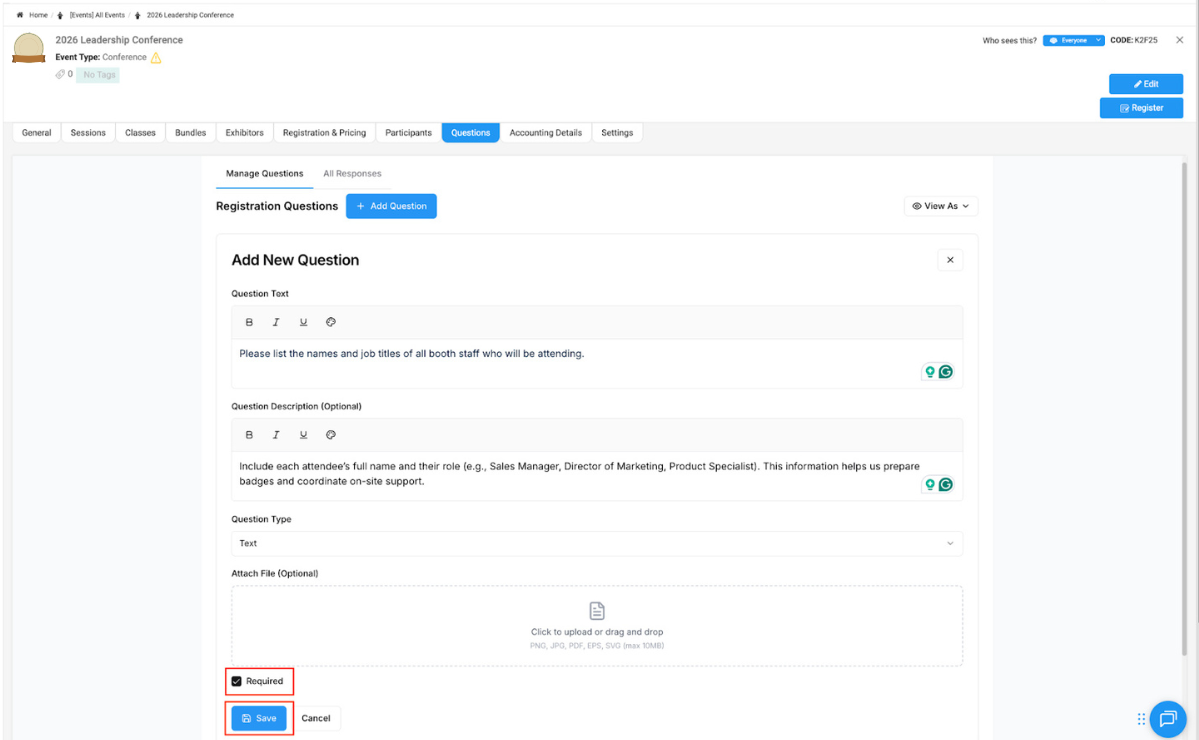Open chat support widget icon
The width and height of the screenshot is (1199, 740).
click(1167, 718)
